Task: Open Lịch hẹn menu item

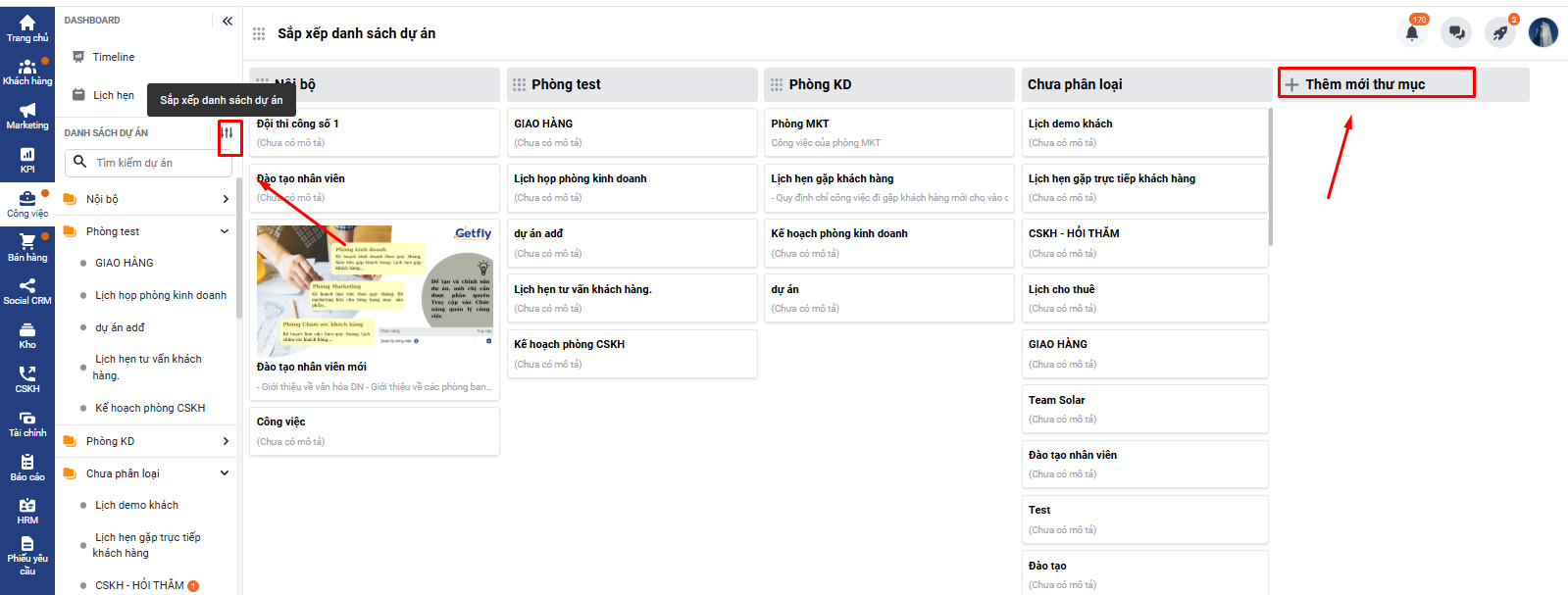Action: (113, 95)
